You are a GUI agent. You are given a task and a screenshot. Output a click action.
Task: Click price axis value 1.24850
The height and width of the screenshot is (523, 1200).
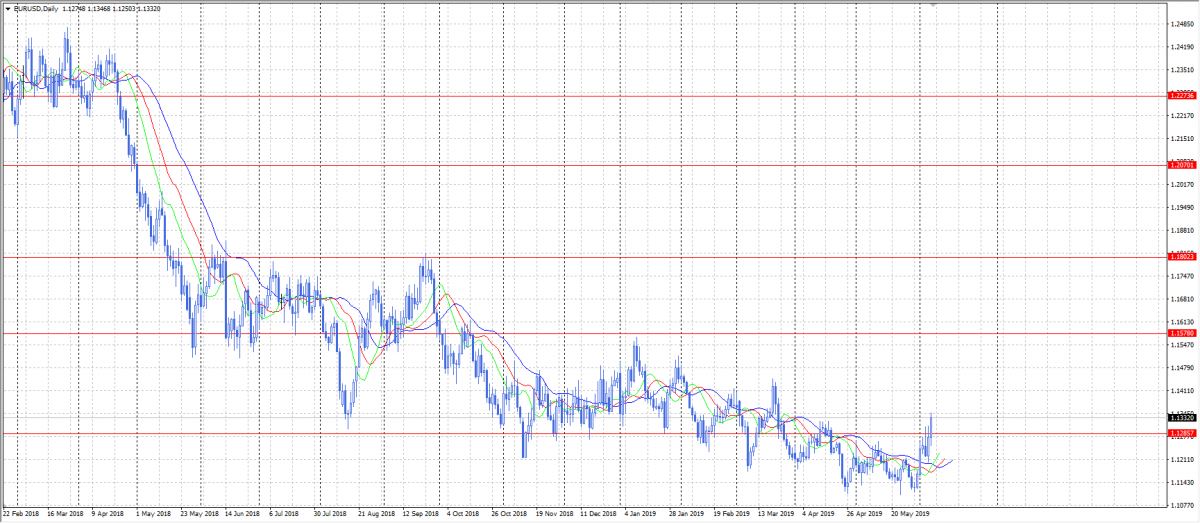[1184, 25]
